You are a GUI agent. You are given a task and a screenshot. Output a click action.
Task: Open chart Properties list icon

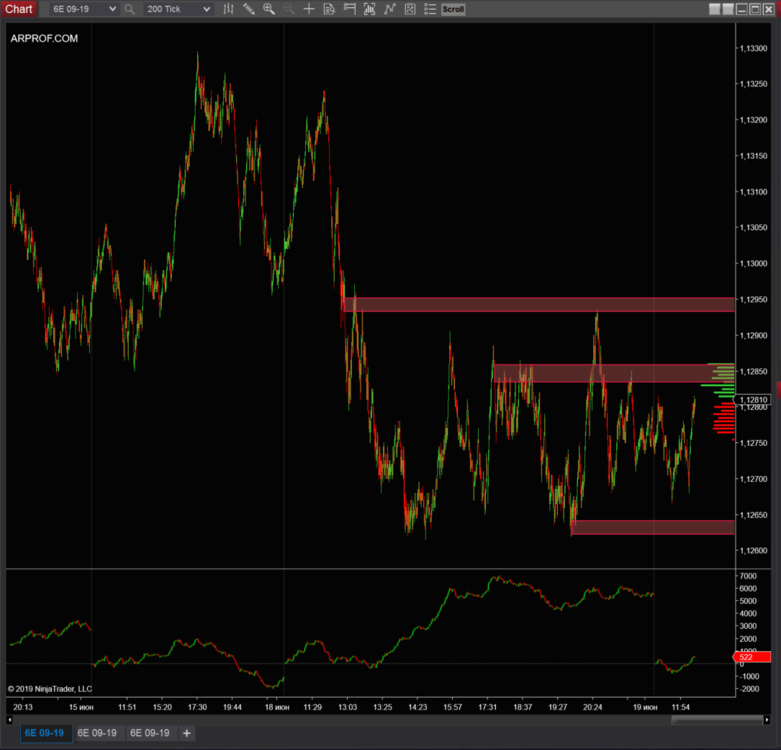430,9
